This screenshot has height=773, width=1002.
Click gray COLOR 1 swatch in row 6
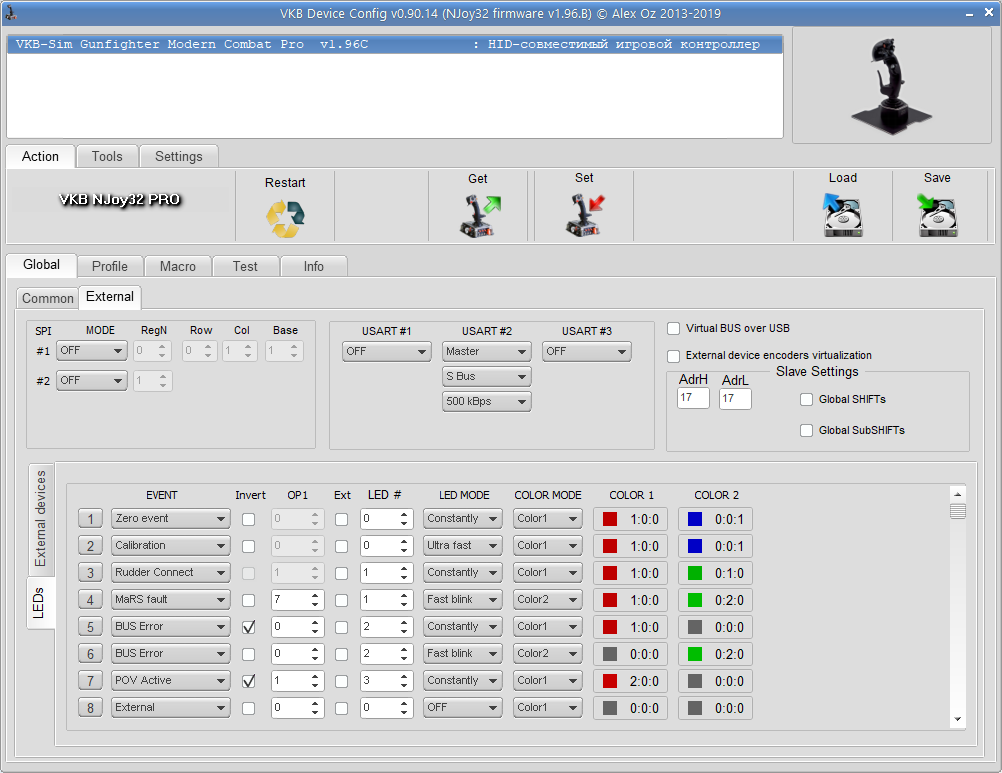[610, 654]
